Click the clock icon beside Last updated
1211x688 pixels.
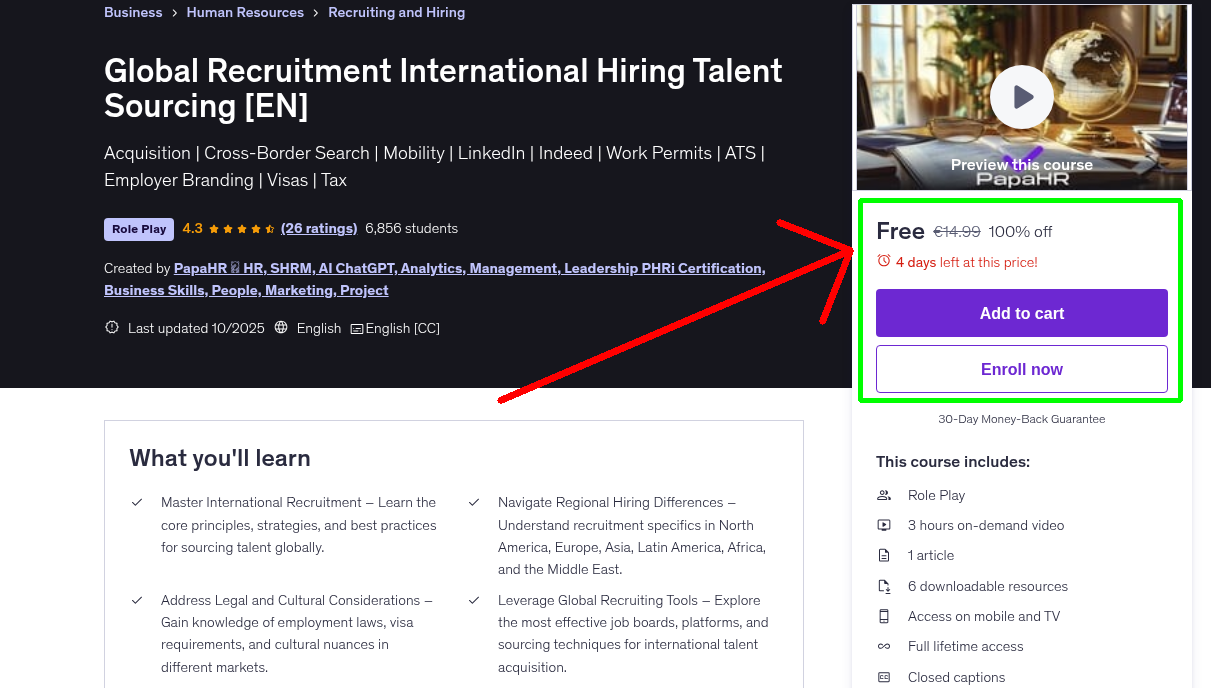point(111,327)
